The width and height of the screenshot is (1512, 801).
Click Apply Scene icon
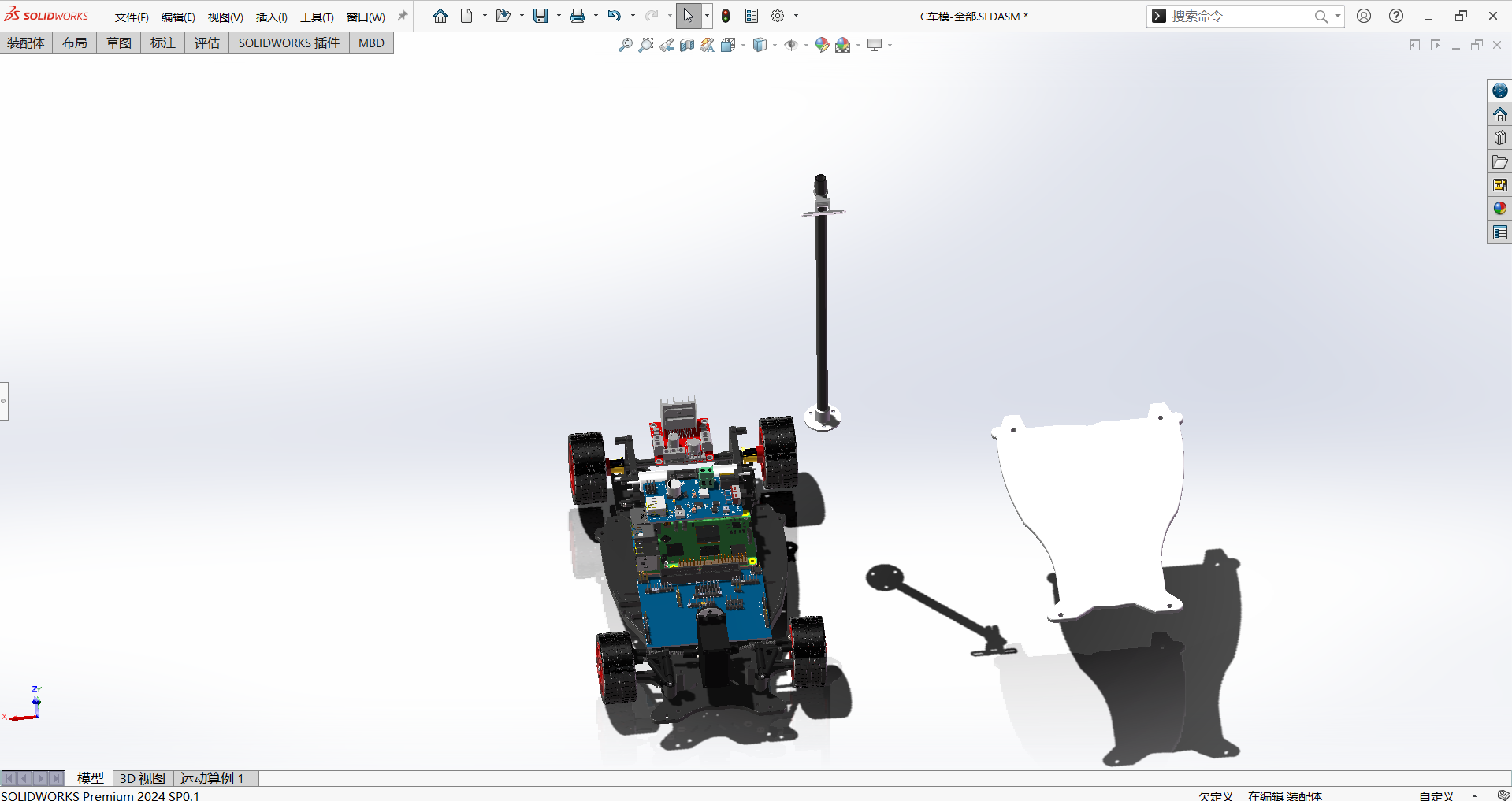(x=843, y=45)
